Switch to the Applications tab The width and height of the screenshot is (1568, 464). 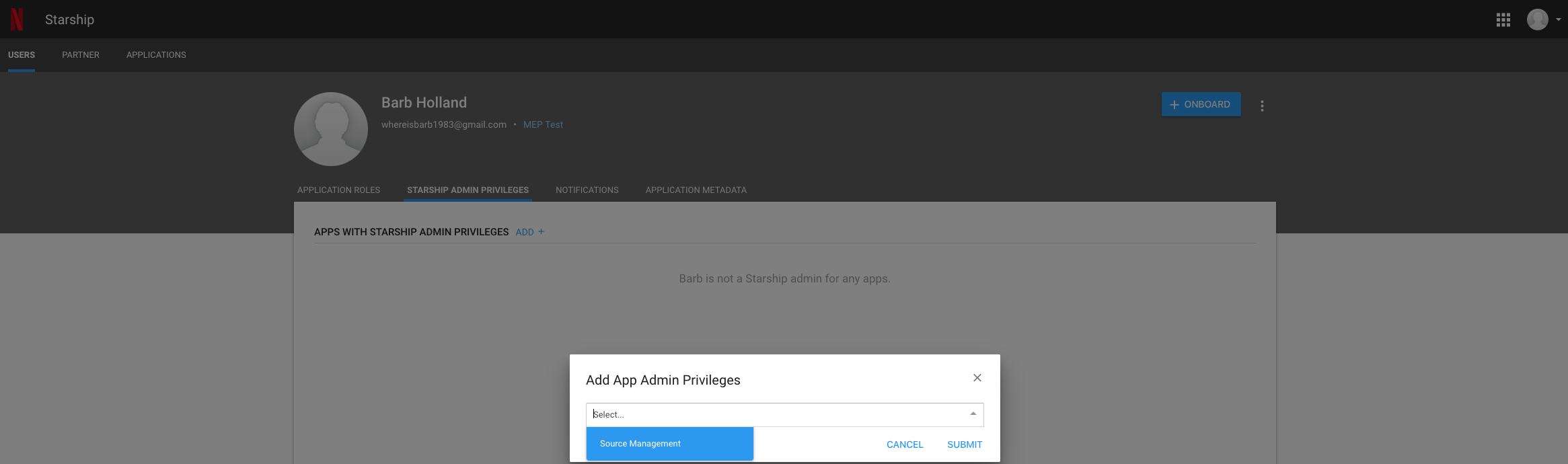[156, 55]
